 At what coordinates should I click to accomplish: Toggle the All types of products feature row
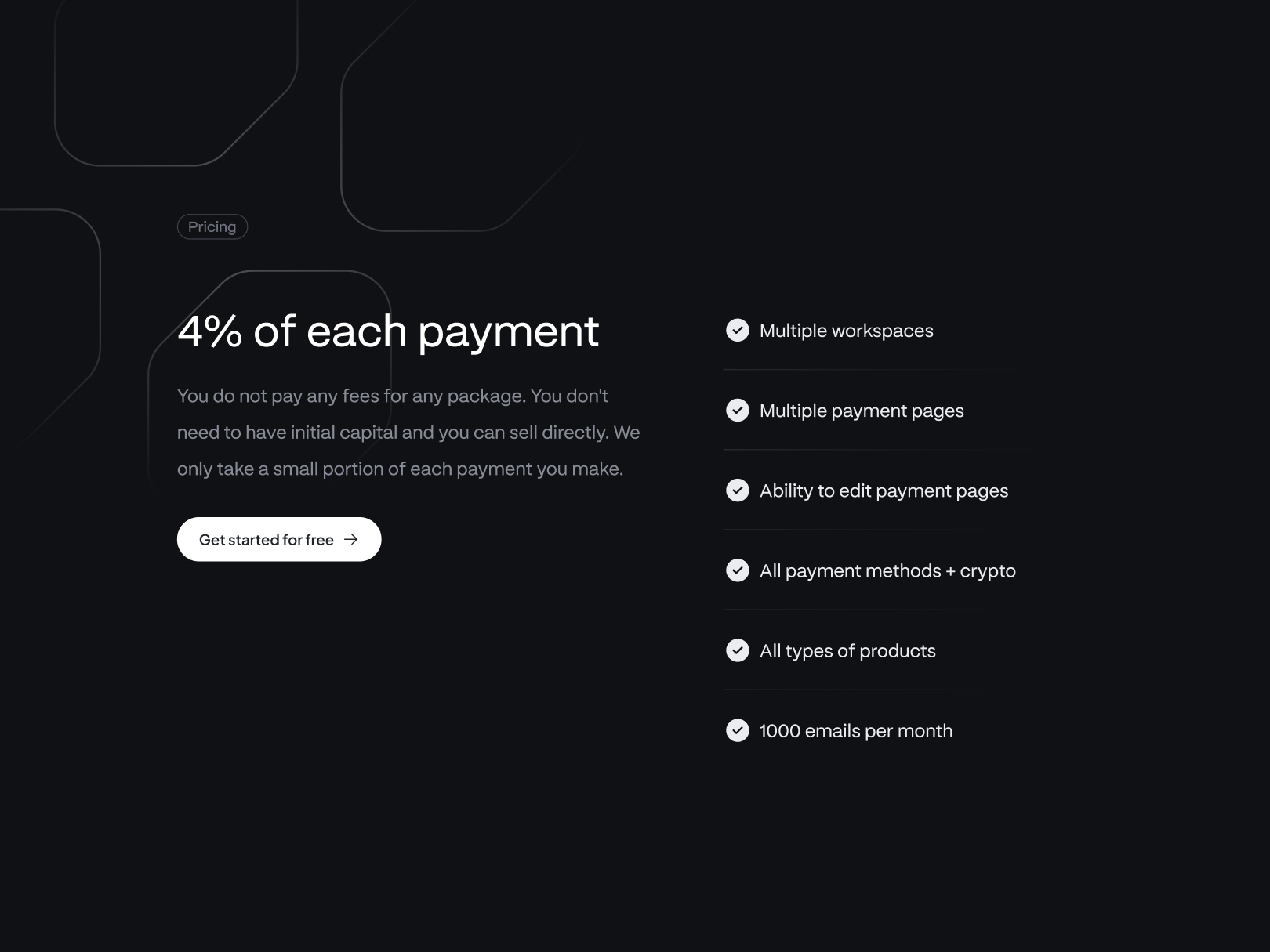pos(847,650)
